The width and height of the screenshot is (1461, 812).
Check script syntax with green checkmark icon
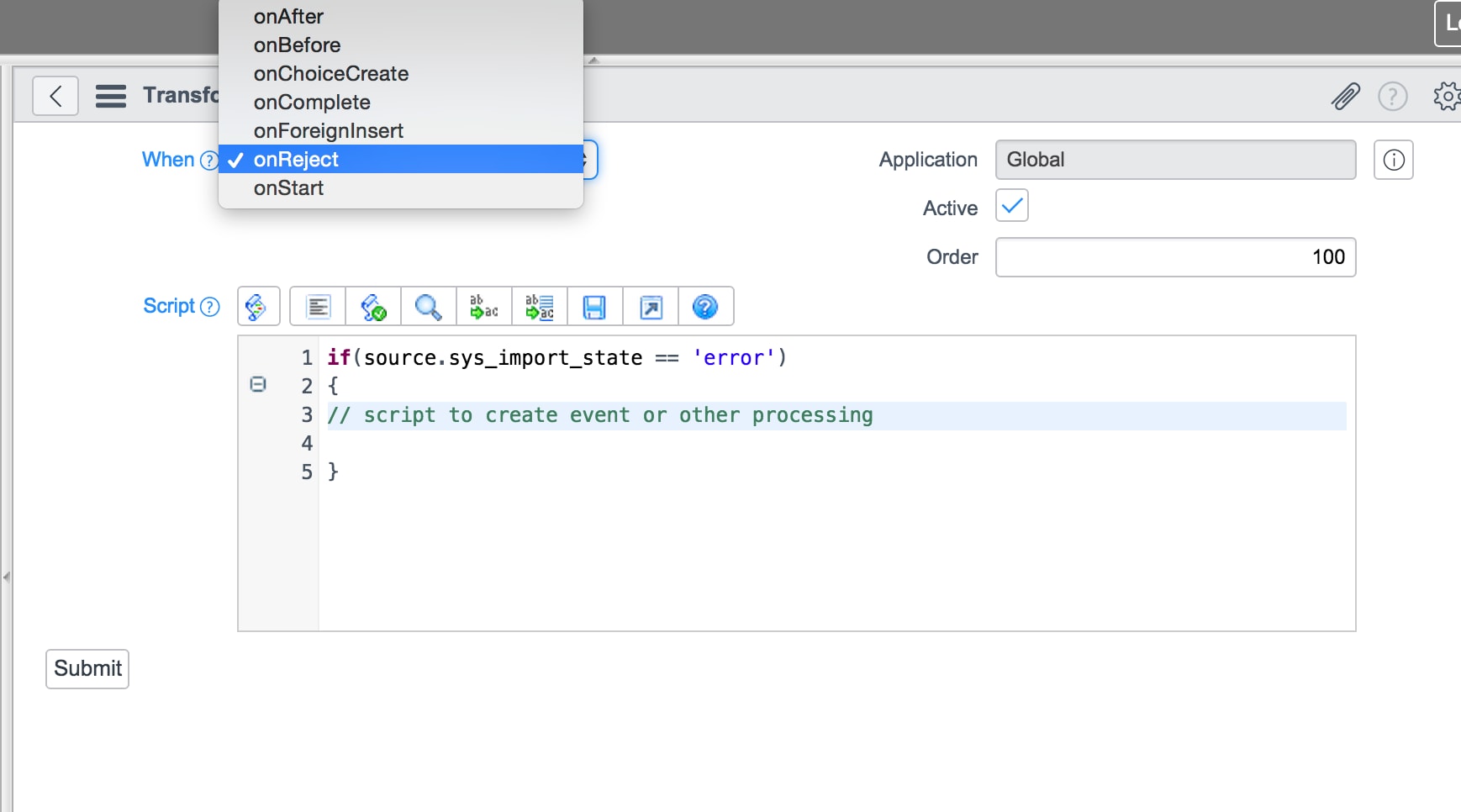point(373,307)
